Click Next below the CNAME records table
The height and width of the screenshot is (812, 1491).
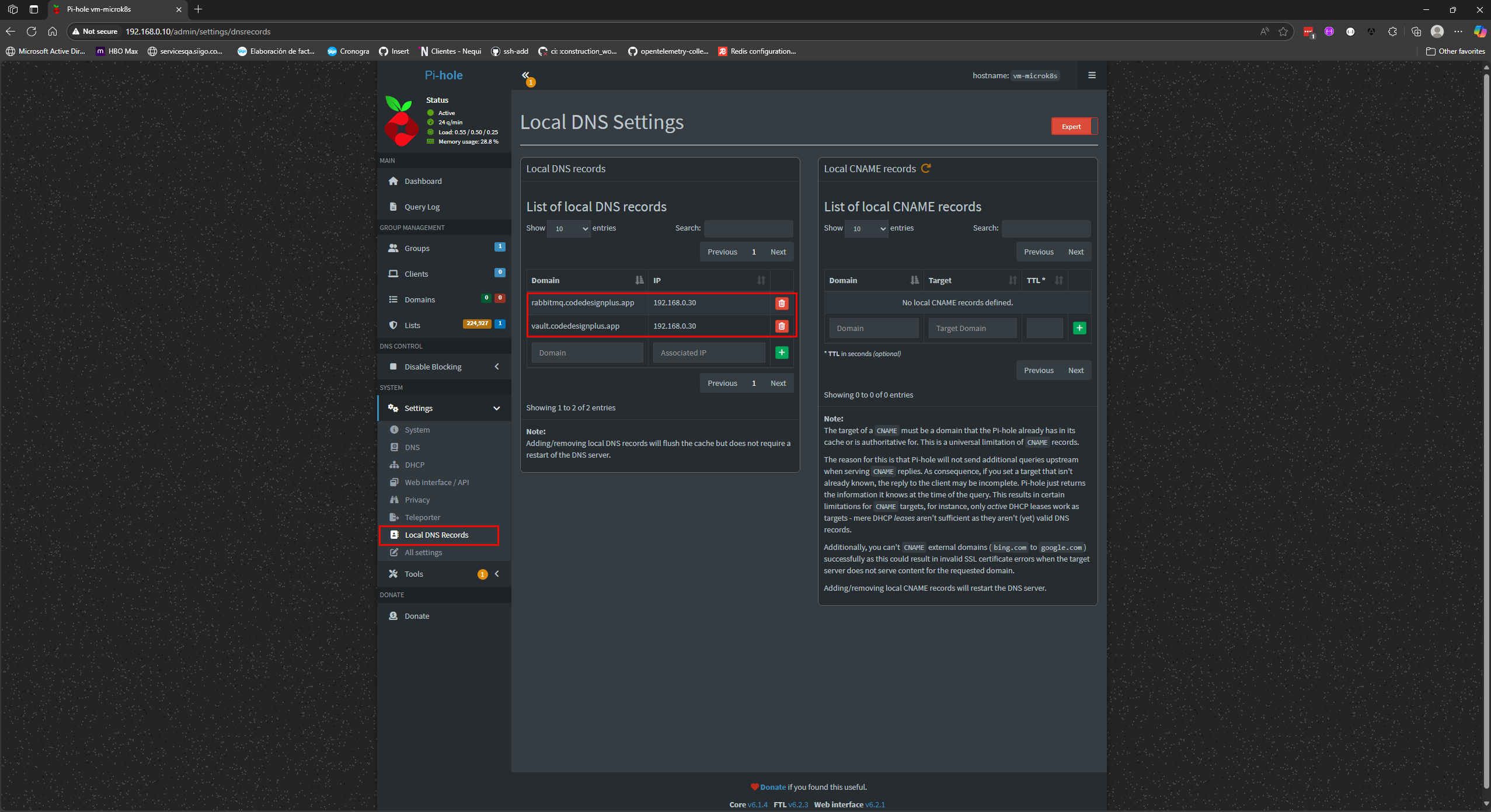coord(1075,370)
